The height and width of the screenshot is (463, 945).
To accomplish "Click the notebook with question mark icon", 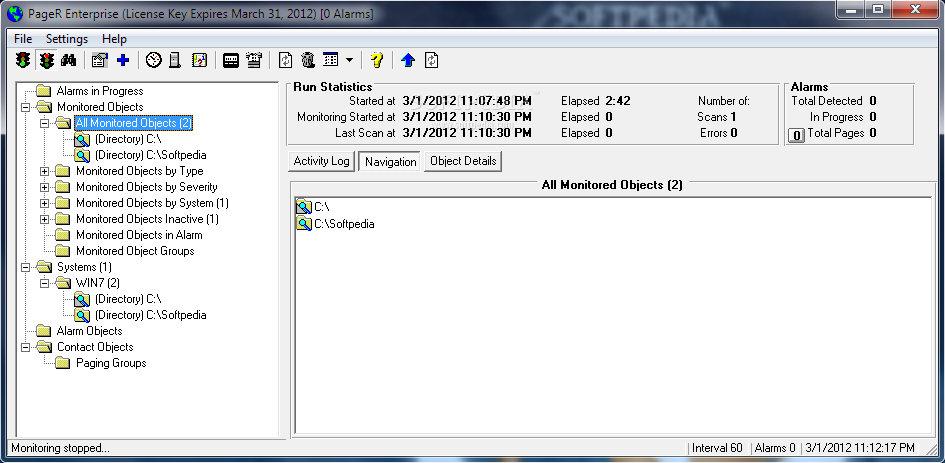I will click(199, 60).
